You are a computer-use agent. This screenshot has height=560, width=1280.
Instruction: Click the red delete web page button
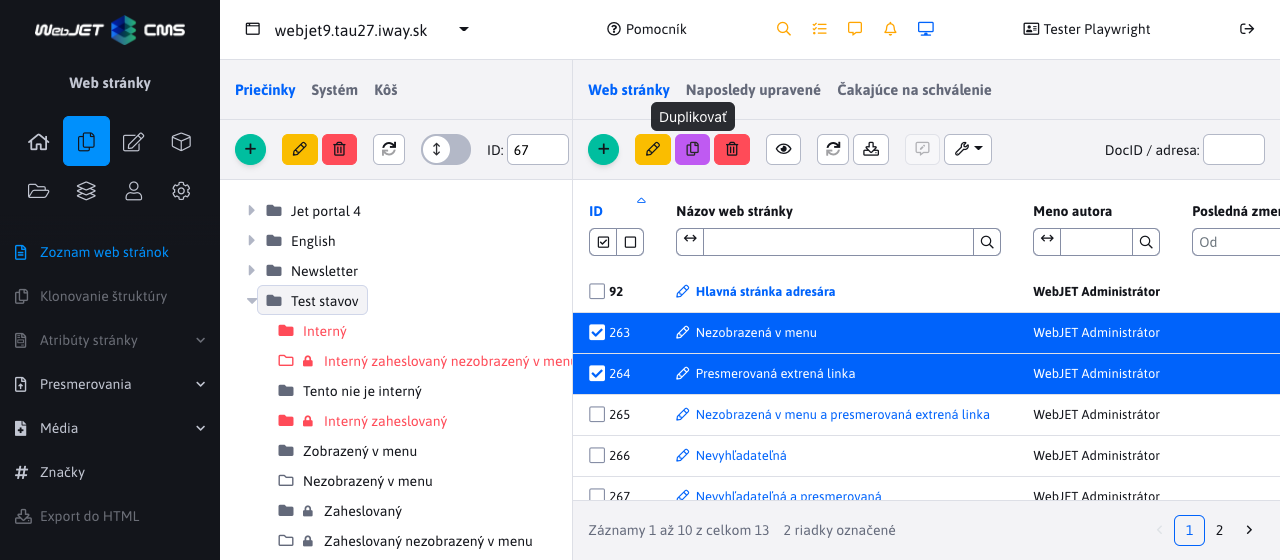(732, 150)
